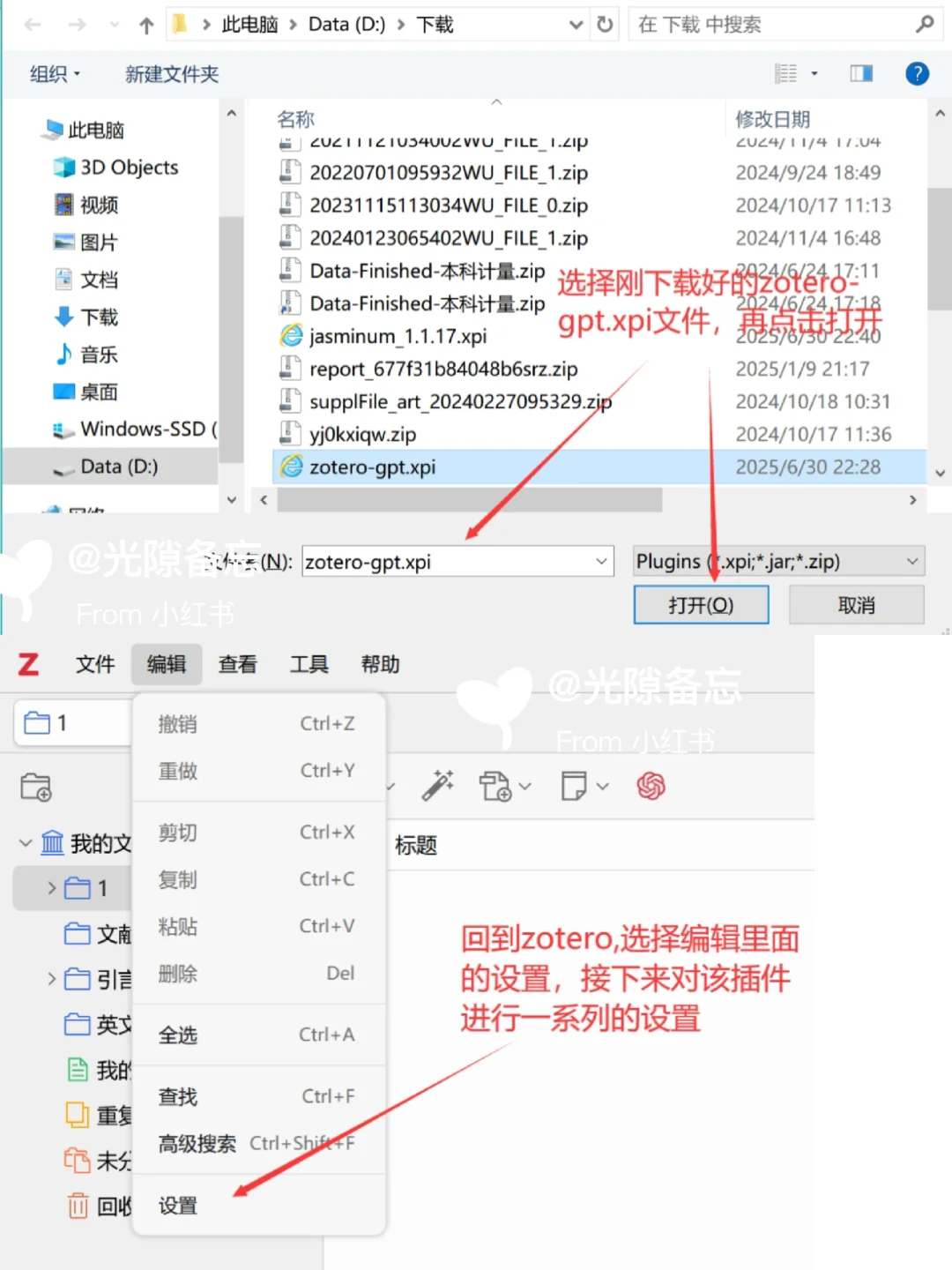
Task: Open the Plugins file-type dropdown
Action: [x=774, y=561]
